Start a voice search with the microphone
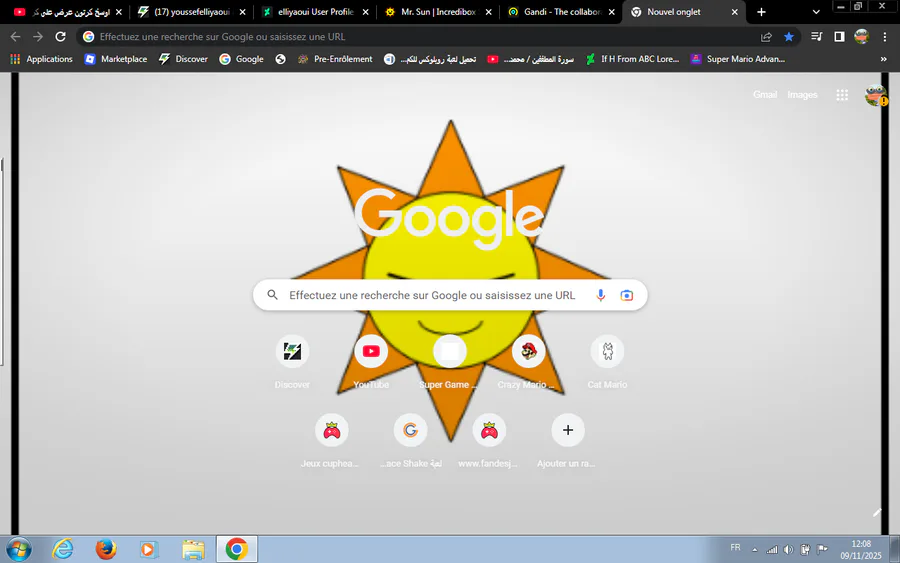 tap(600, 295)
